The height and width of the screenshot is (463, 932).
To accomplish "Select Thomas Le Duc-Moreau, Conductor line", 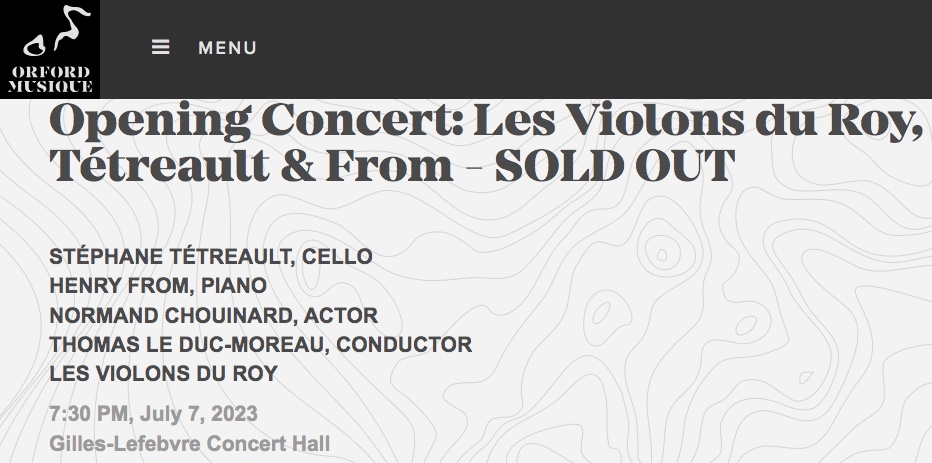I will (260, 345).
